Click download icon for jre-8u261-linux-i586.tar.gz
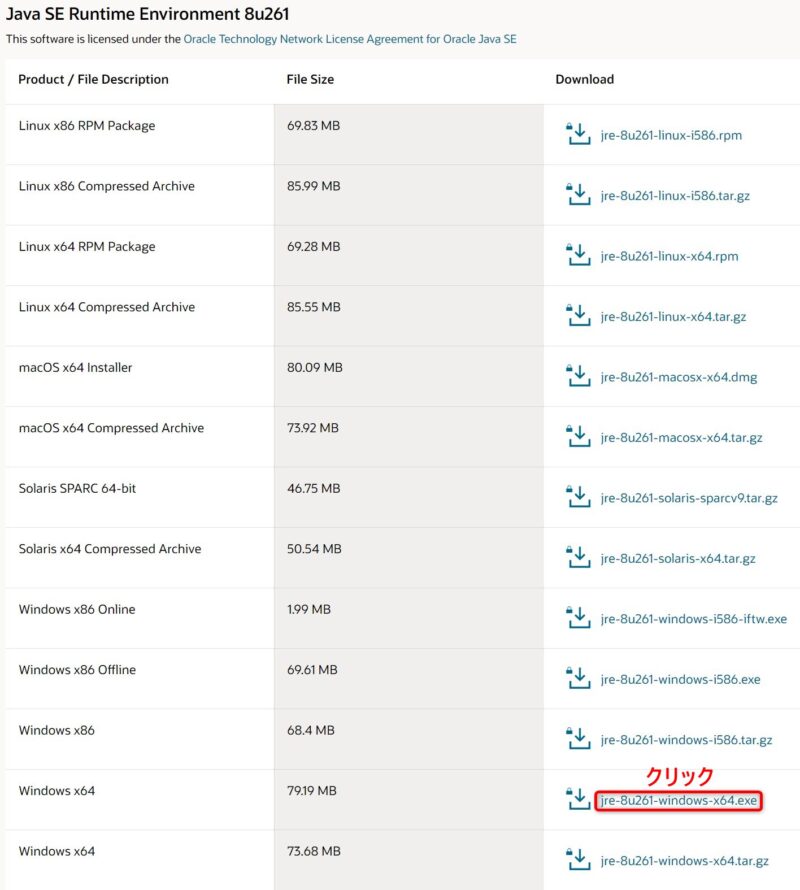 (578, 196)
